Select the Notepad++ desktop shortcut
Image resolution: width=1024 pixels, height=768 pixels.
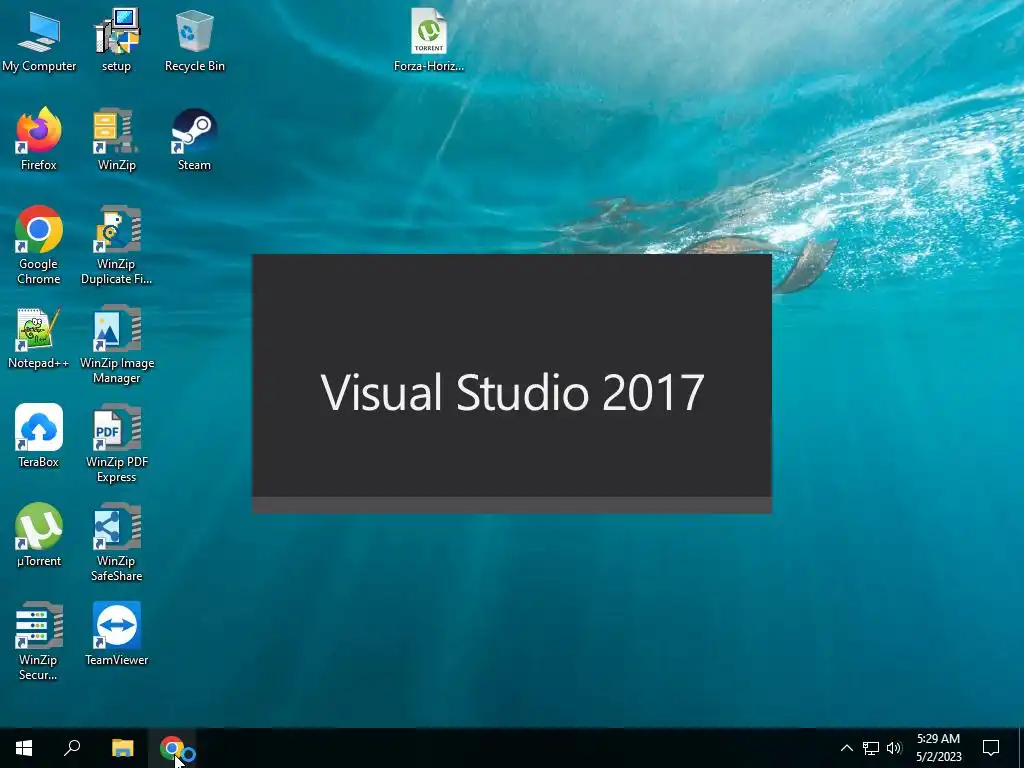click(x=39, y=338)
